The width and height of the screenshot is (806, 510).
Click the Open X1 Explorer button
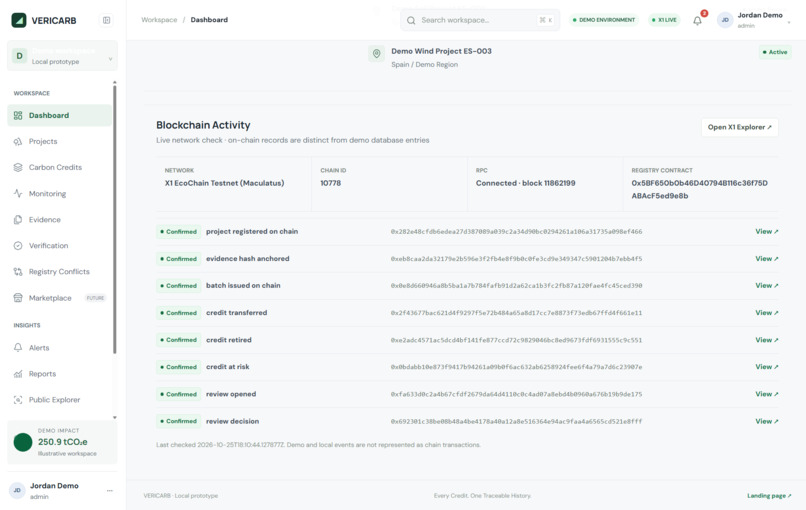coord(740,127)
